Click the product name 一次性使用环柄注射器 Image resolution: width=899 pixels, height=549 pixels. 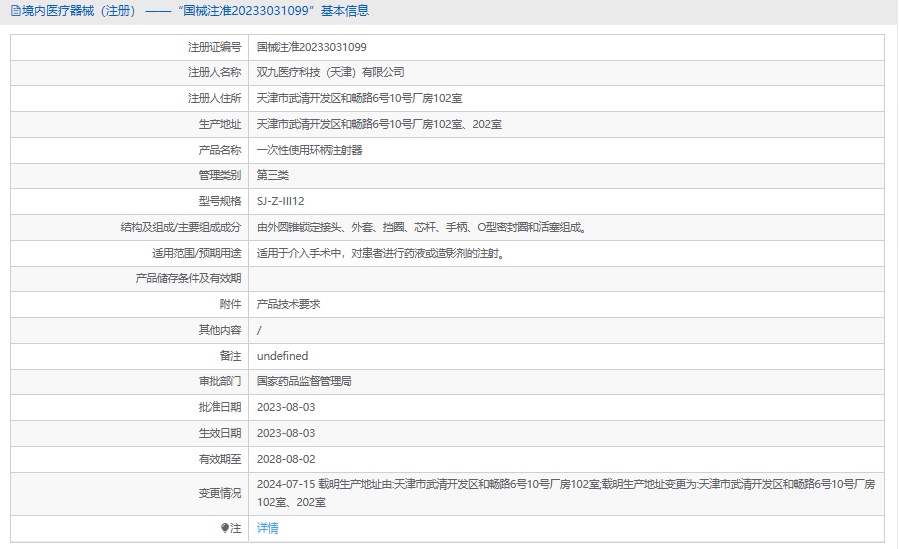click(x=310, y=150)
